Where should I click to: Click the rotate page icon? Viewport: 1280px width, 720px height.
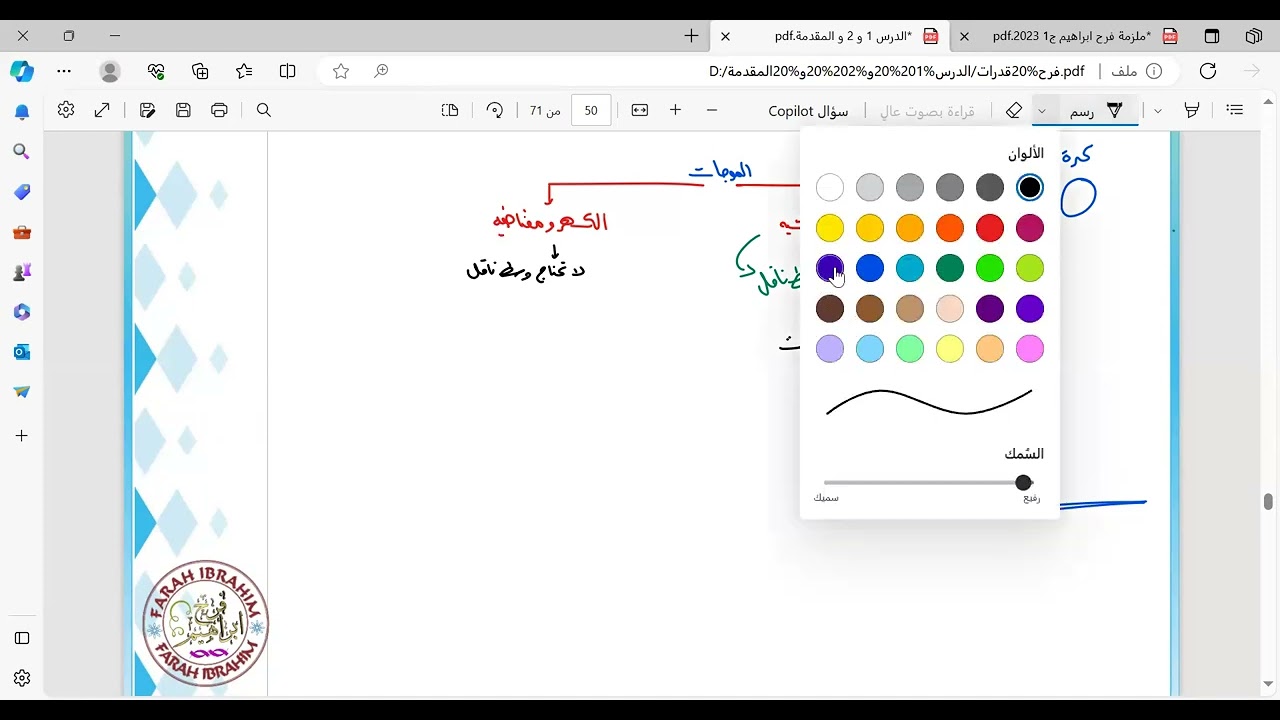(494, 110)
